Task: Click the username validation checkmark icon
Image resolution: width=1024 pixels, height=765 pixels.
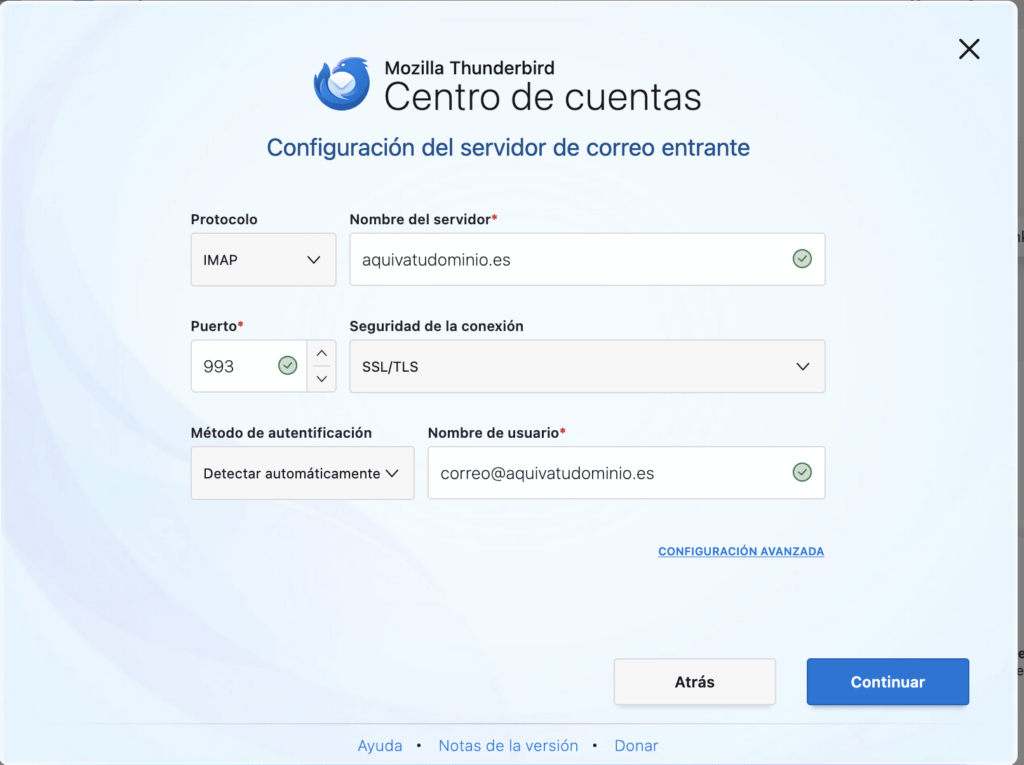Action: tap(802, 472)
